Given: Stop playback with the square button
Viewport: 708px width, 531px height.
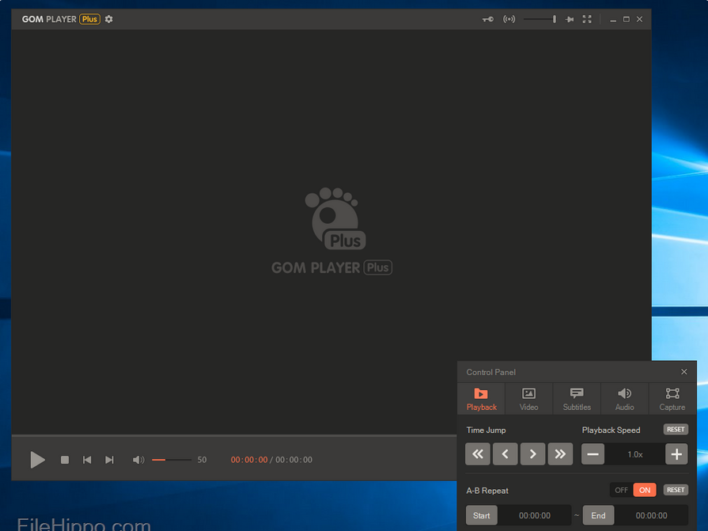Looking at the screenshot, I should pyautogui.click(x=65, y=460).
